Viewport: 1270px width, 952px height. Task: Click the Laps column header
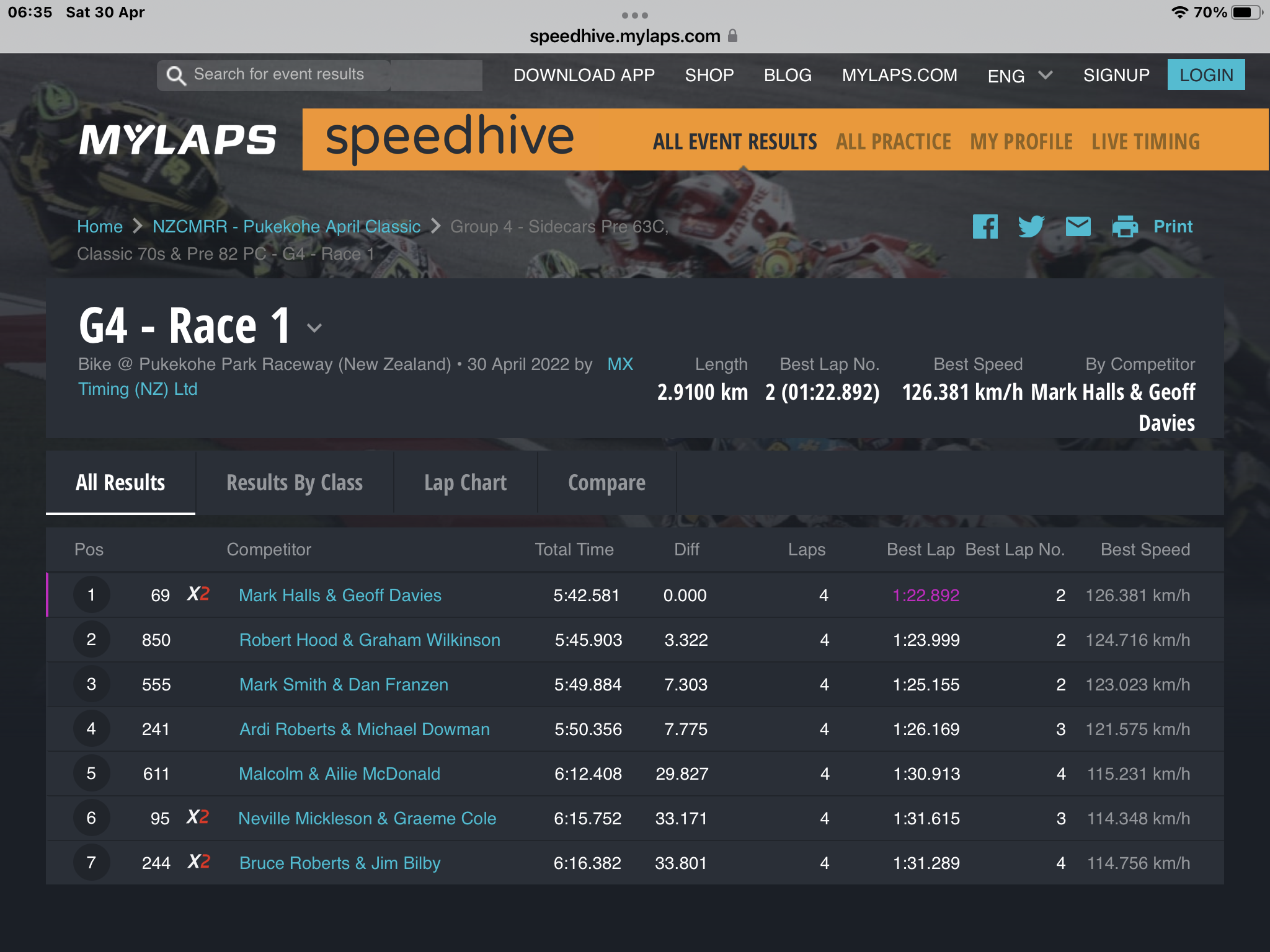pos(807,549)
